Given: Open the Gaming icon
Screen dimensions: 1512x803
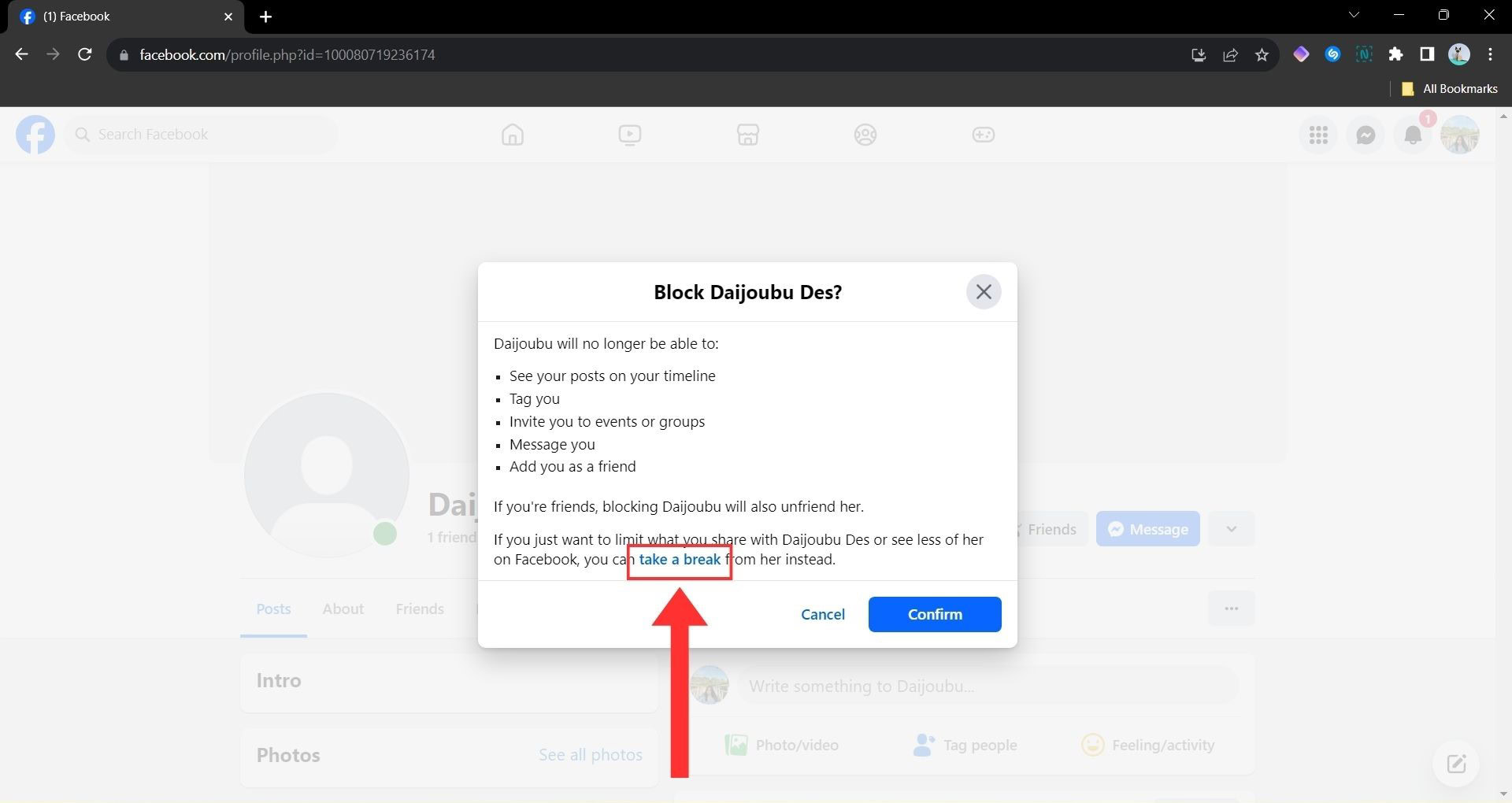Looking at the screenshot, I should click(983, 135).
